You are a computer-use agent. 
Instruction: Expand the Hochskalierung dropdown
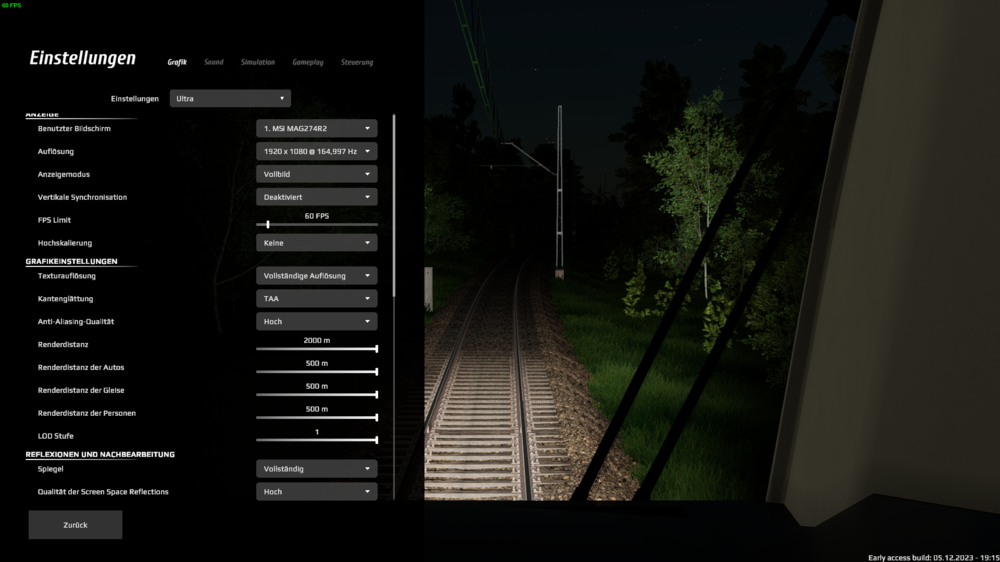316,243
